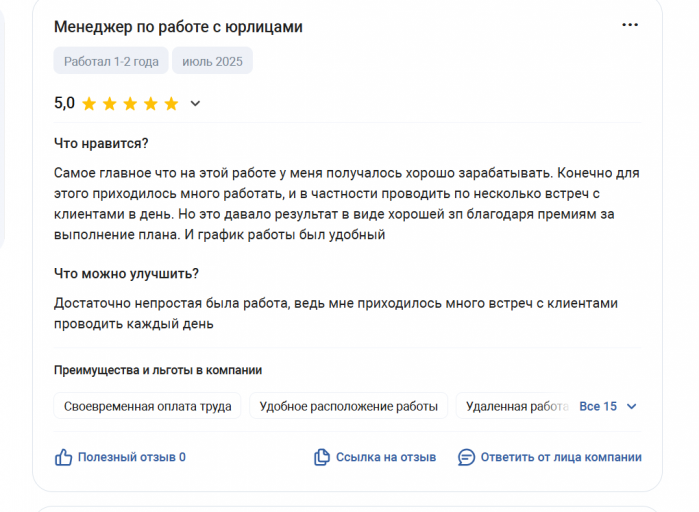The image size is (699, 512).
Task: Click the Менеджер по работе с юрлицами title
Action: point(178,27)
